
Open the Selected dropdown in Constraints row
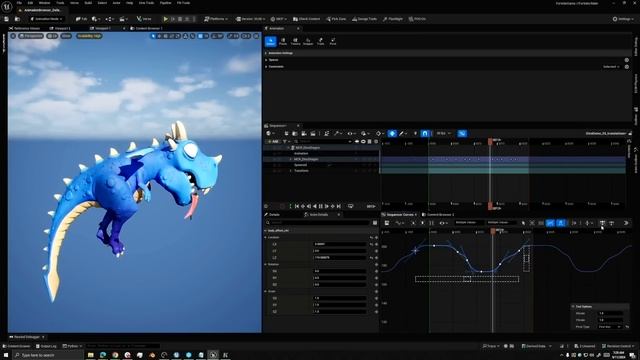[611, 67]
